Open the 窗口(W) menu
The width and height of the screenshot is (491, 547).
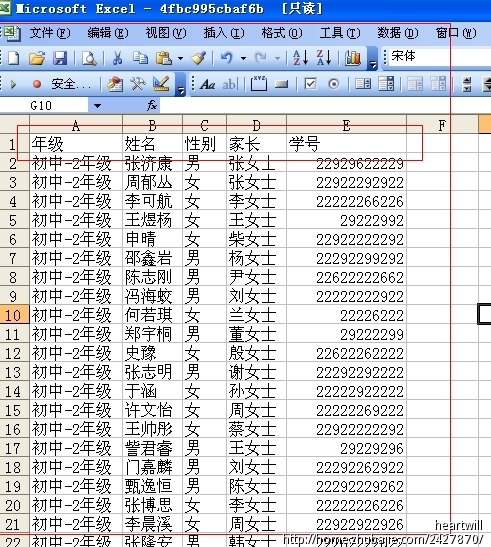(x=456, y=33)
